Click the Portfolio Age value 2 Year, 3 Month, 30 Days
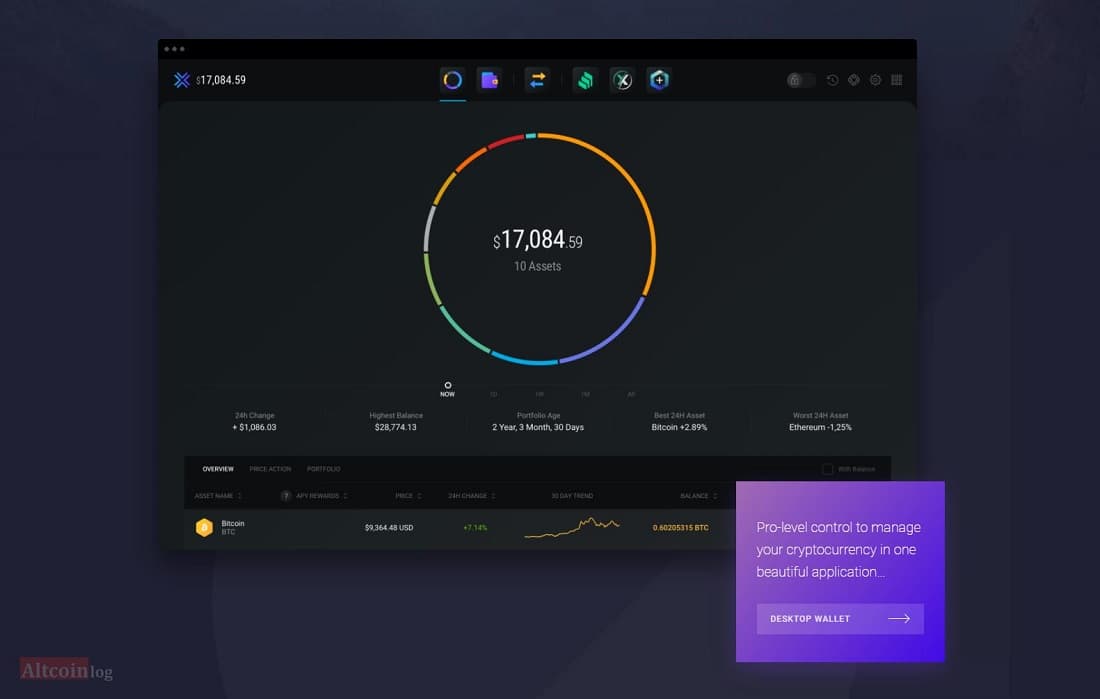The image size is (1100, 699). coord(538,427)
